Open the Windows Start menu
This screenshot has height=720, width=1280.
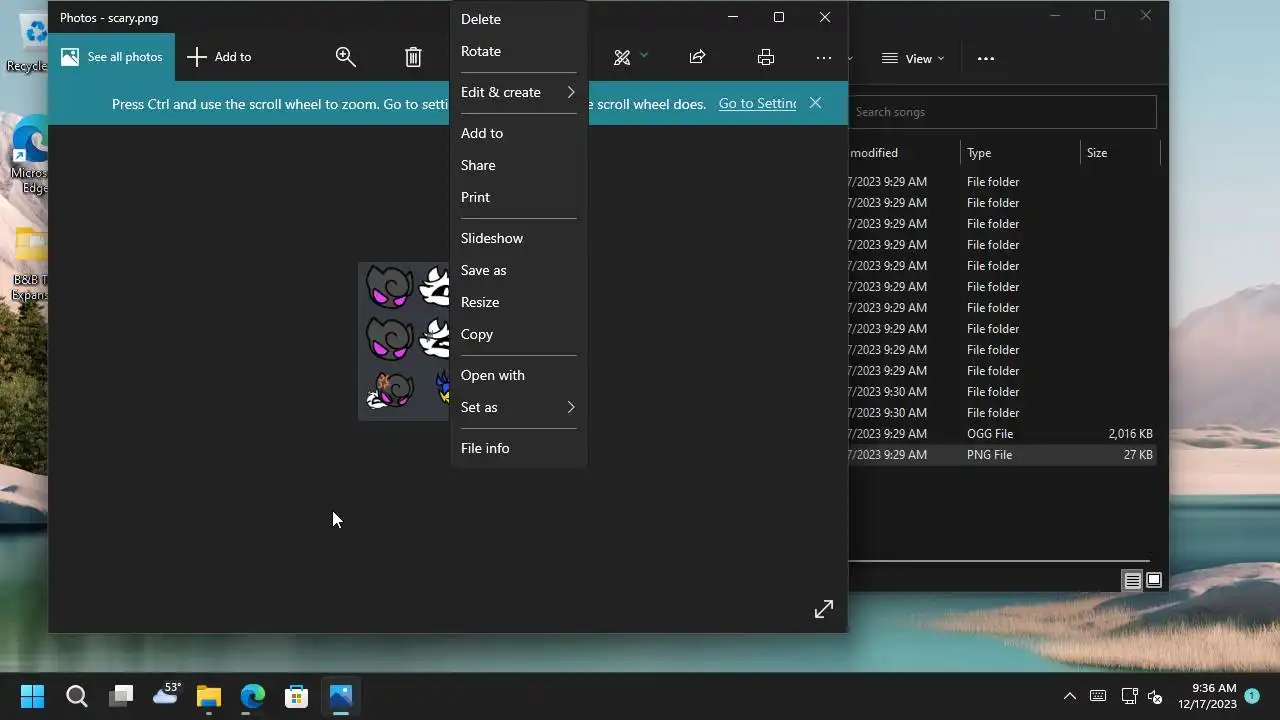tap(32, 696)
